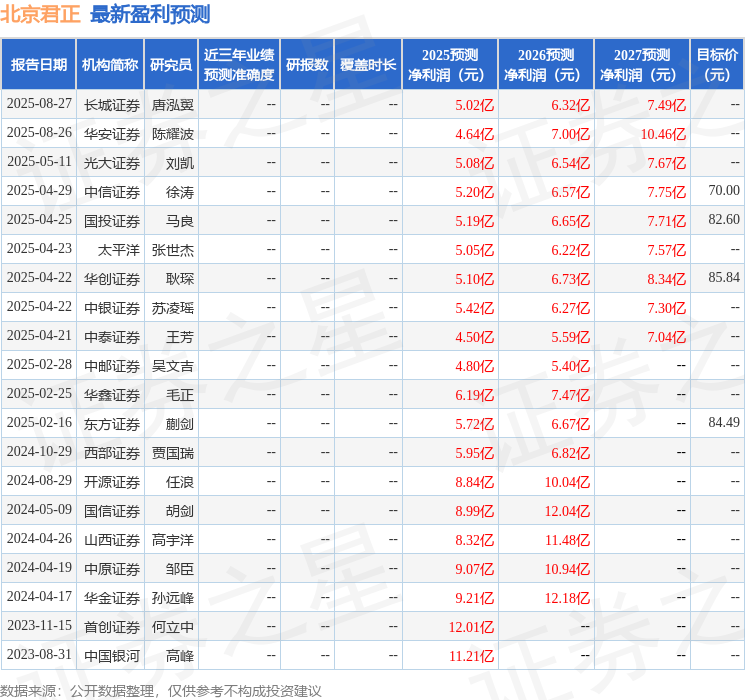Select the 10.04亿 forecast value
Image resolution: width=745 pixels, height=700 pixels.
click(x=567, y=482)
